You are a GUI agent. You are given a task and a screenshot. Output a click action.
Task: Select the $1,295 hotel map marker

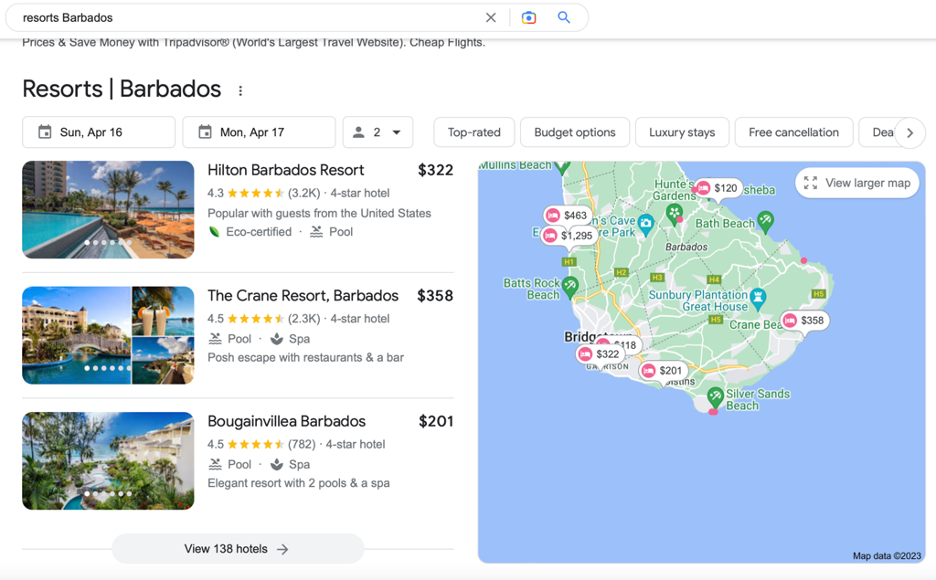tap(568, 236)
